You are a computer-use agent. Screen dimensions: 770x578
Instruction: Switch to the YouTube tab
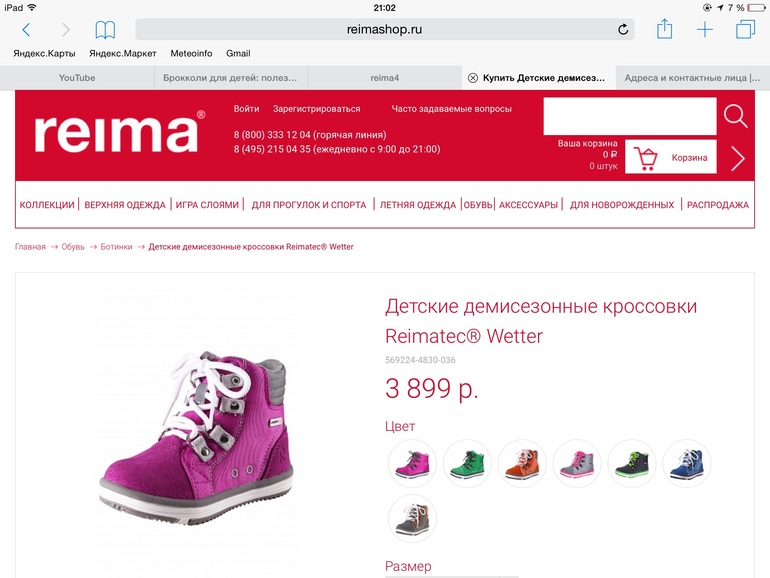[77, 78]
